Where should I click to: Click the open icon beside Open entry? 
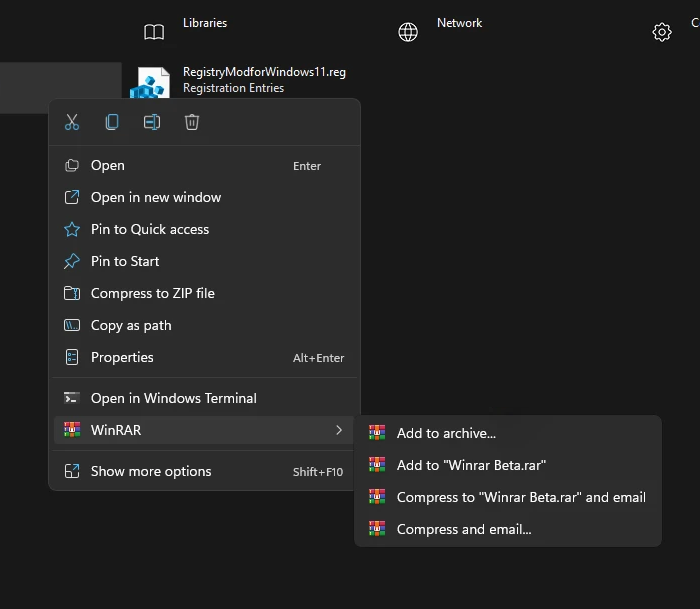click(x=72, y=165)
